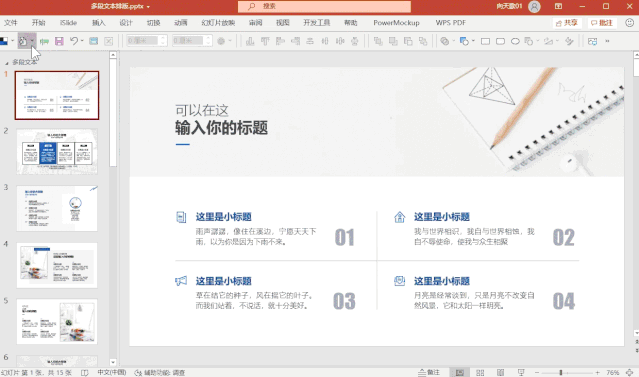639x377 pixels.
Task: Click the first width spinner up arrow
Action: (163, 38)
